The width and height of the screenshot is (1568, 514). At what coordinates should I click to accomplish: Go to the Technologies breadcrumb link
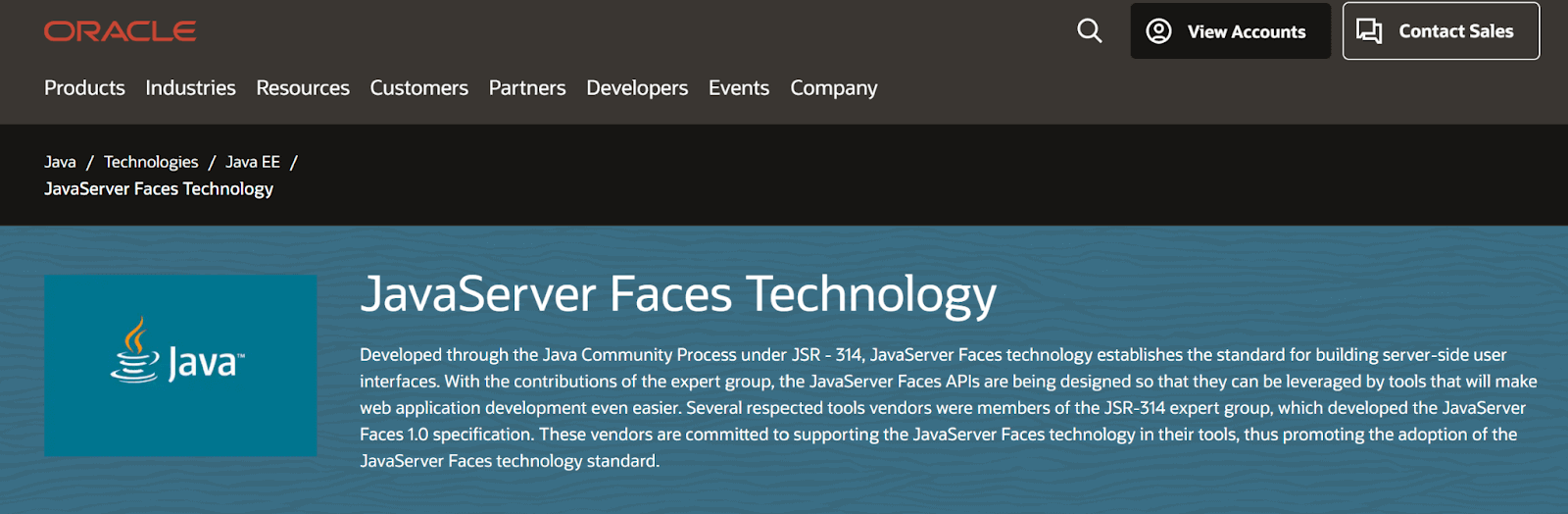tap(151, 162)
